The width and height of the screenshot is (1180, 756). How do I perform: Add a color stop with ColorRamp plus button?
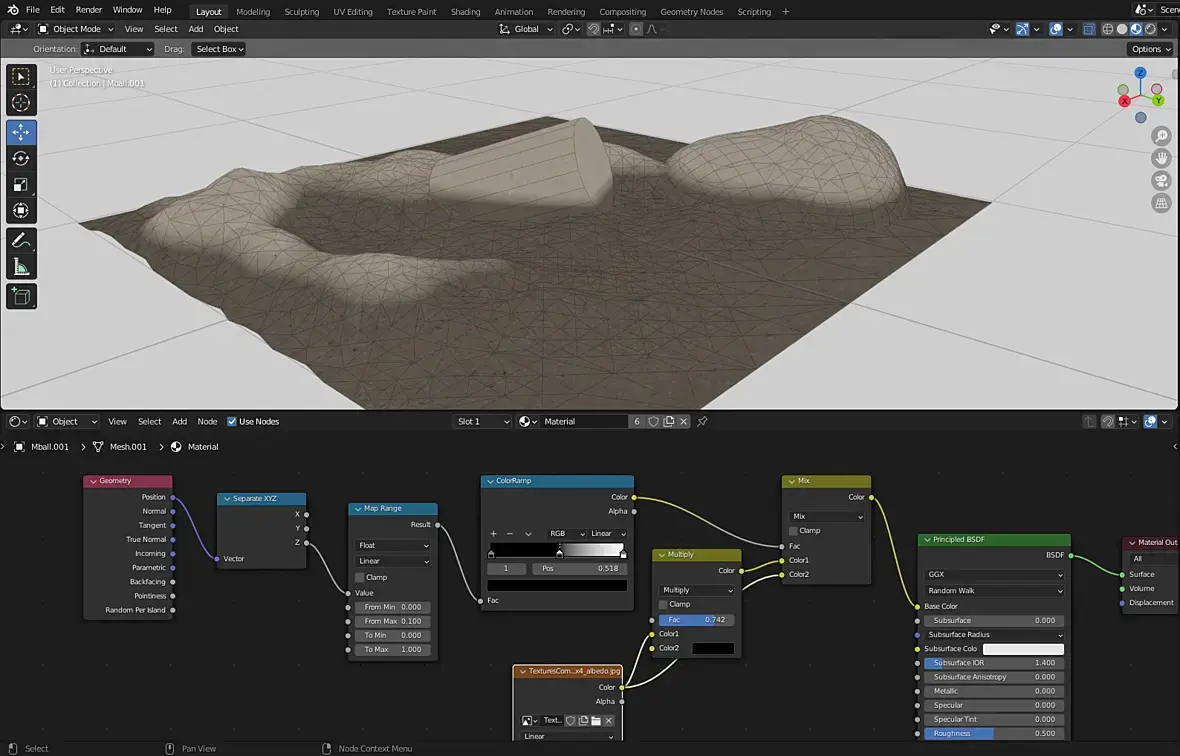click(493, 534)
